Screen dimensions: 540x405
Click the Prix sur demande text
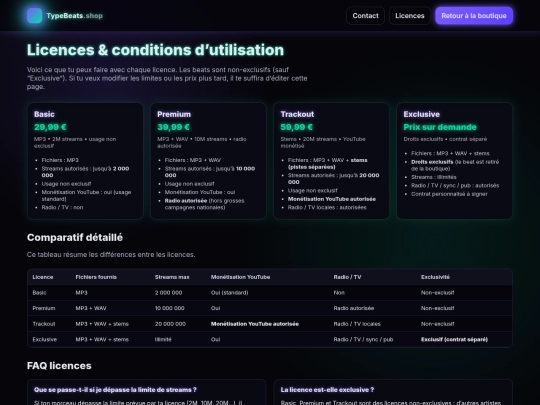pos(440,127)
